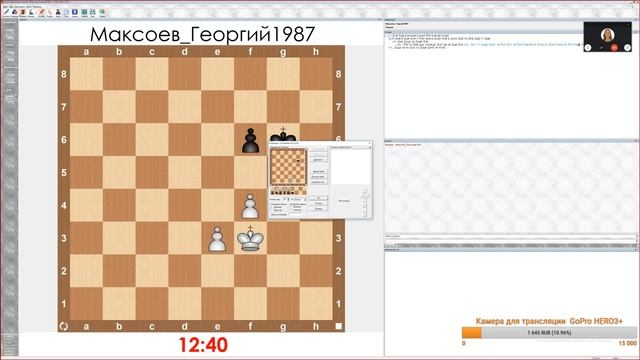Open the small arrow menu on call overlay
Screen dimensions: 640x360
629,24
